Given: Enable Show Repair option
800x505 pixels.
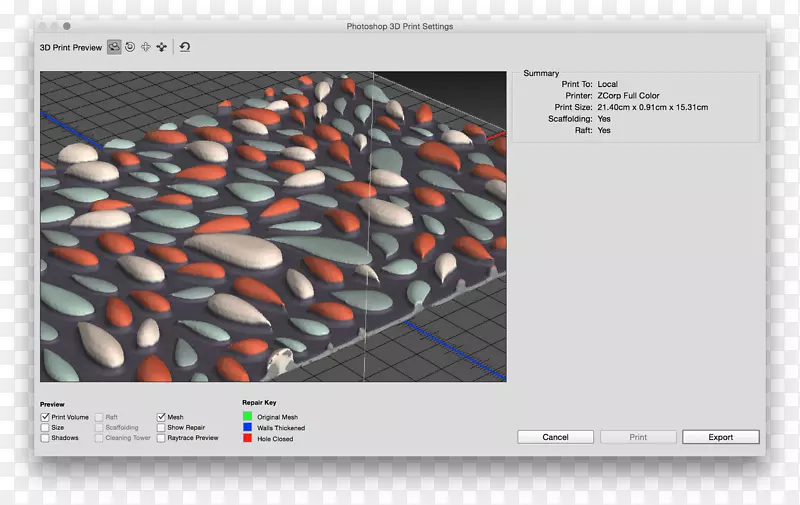Looking at the screenshot, I should click(162, 427).
